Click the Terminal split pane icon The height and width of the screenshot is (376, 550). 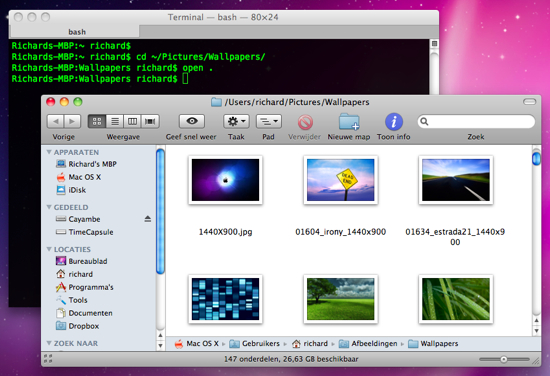[434, 43]
